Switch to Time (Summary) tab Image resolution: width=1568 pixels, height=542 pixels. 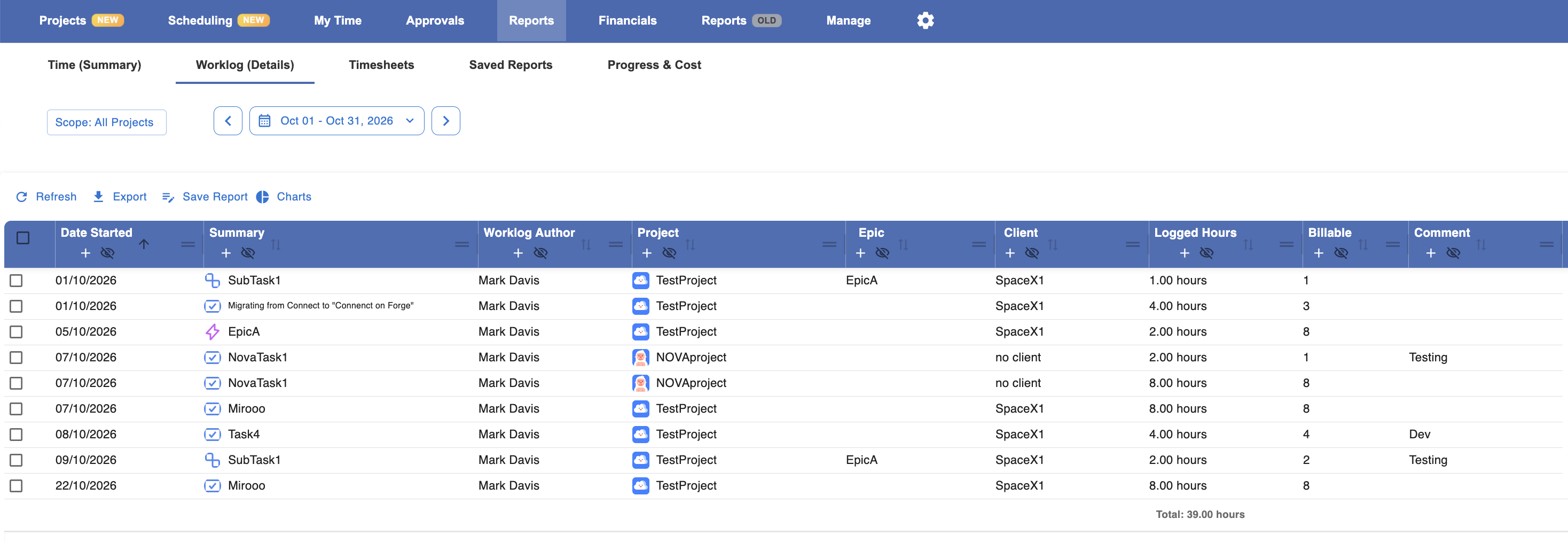(x=95, y=65)
